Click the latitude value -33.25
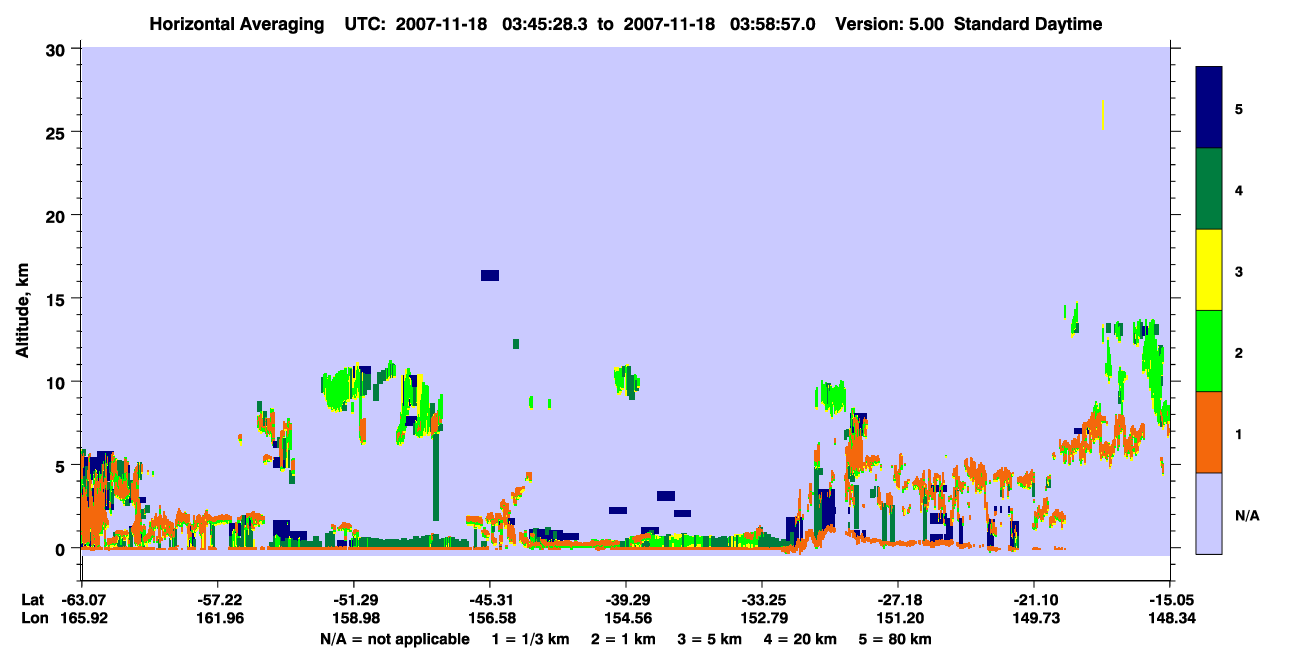The height and width of the screenshot is (667, 1300). click(762, 600)
